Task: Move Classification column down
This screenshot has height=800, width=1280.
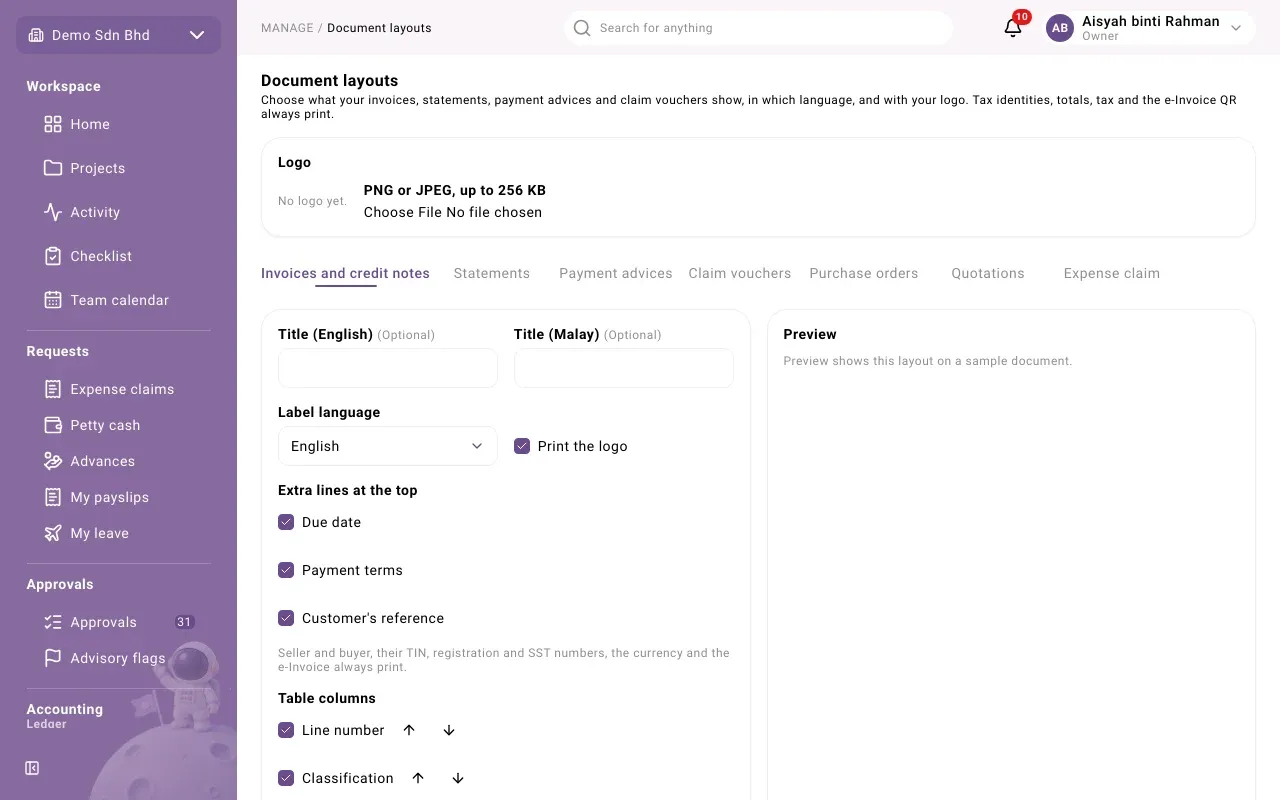Action: tap(458, 778)
